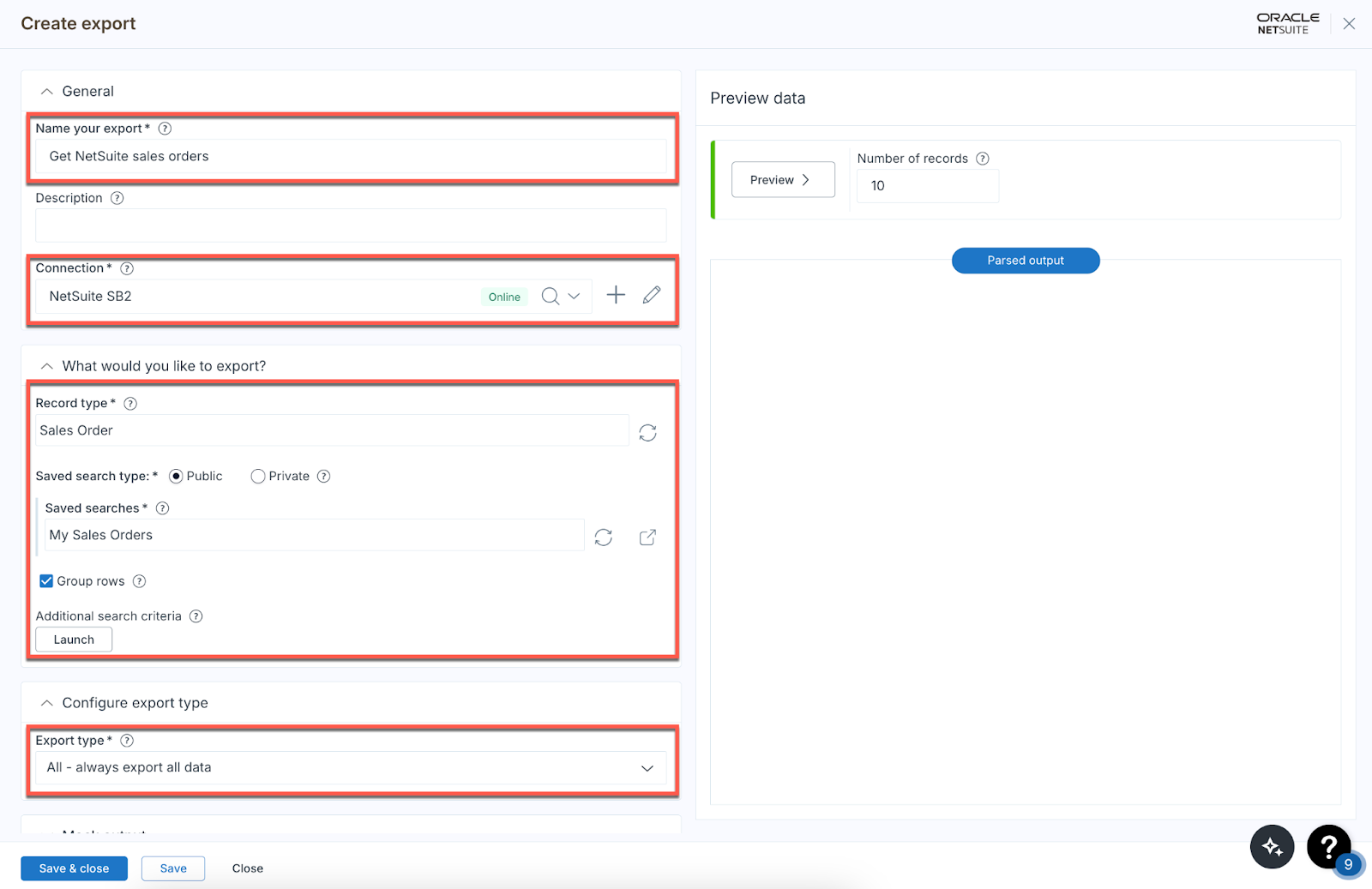Refresh the Saved searches list
Screen dimensions: 1372x889
[604, 537]
